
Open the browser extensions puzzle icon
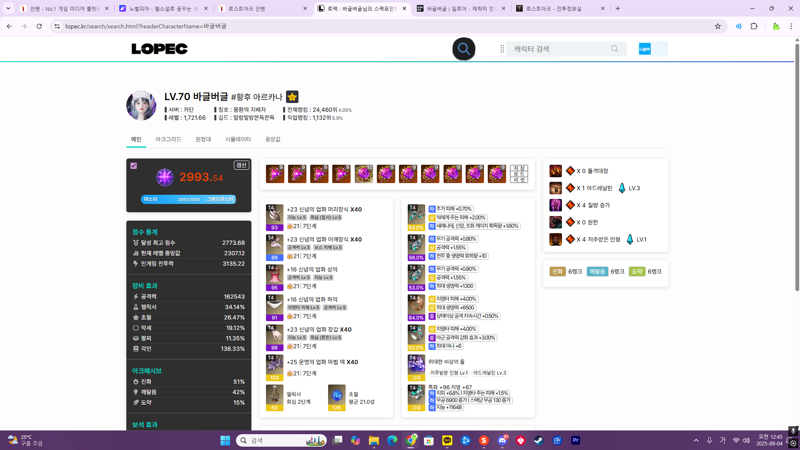(x=754, y=26)
